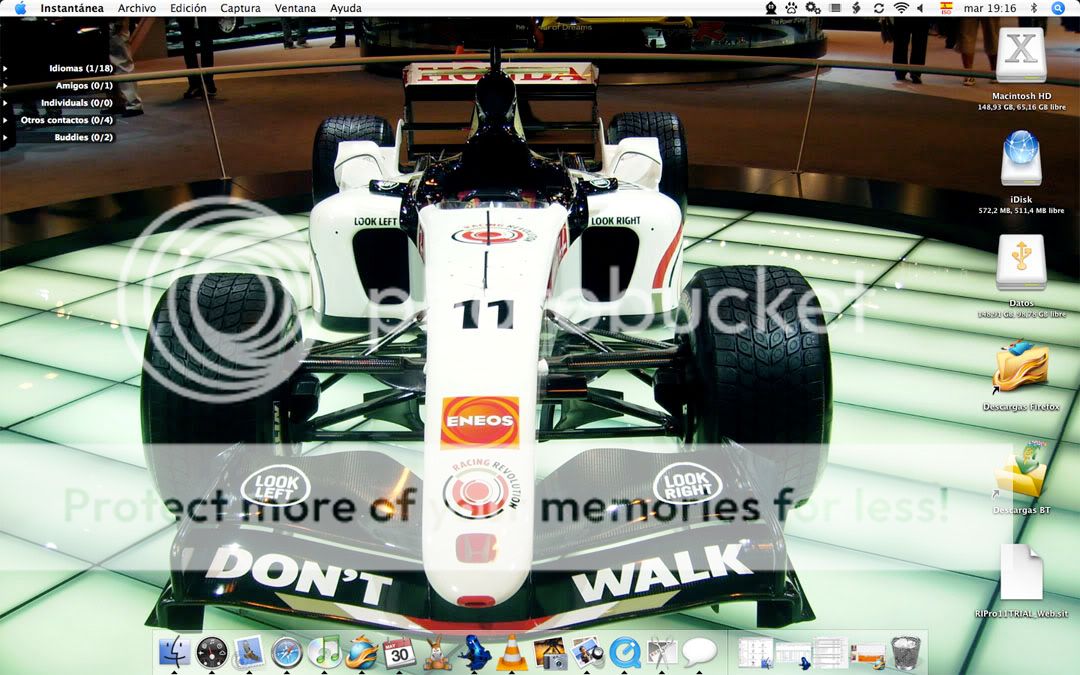Screen dimensions: 1080x675
Task: Select the Descargas Firefox folder
Action: coord(1020,368)
